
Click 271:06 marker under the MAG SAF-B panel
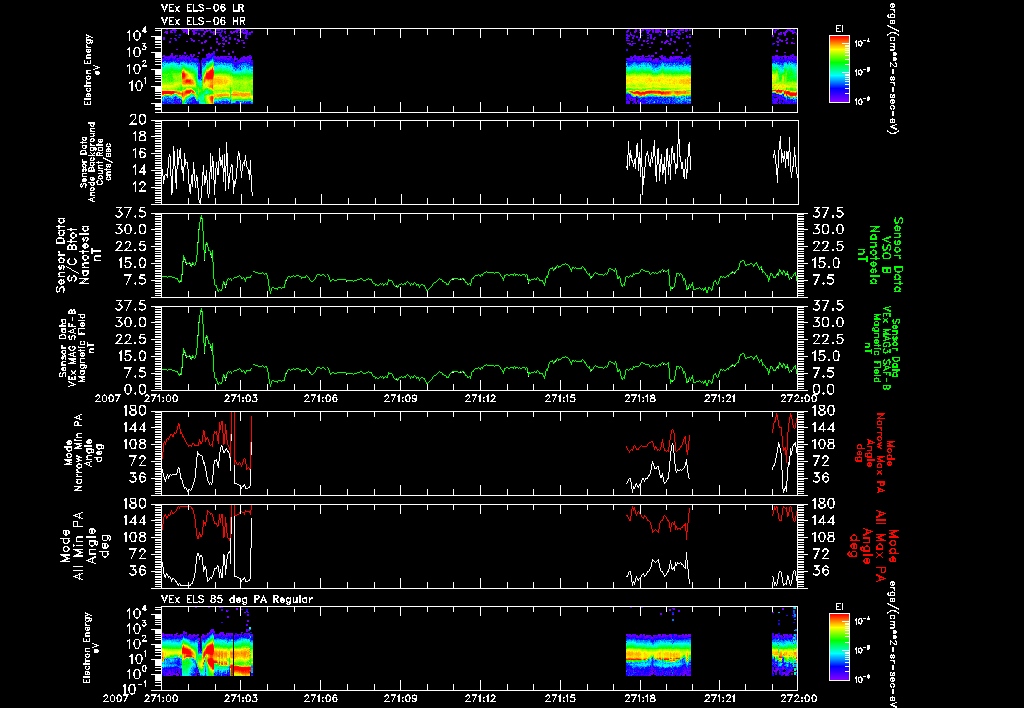pyautogui.click(x=321, y=398)
